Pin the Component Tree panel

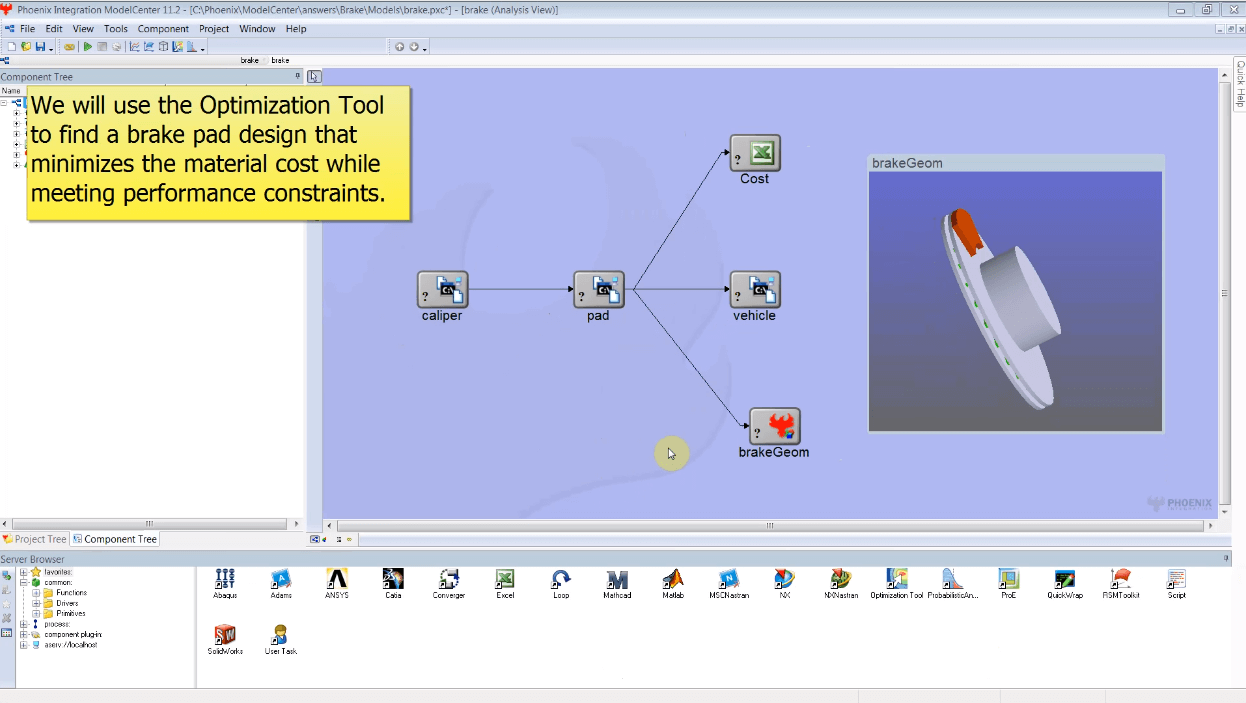point(297,76)
